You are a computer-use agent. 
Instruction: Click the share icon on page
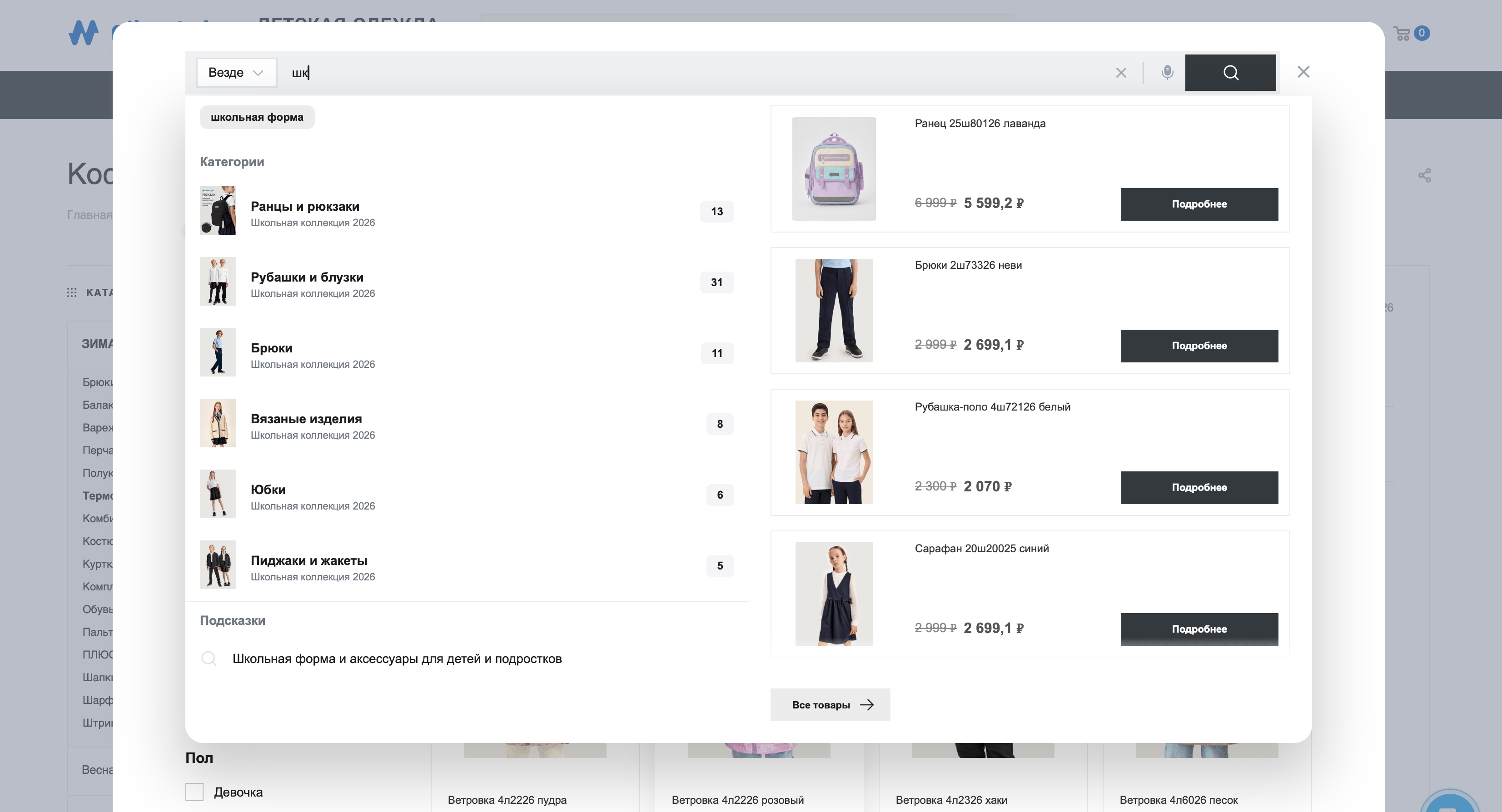[x=1424, y=175]
